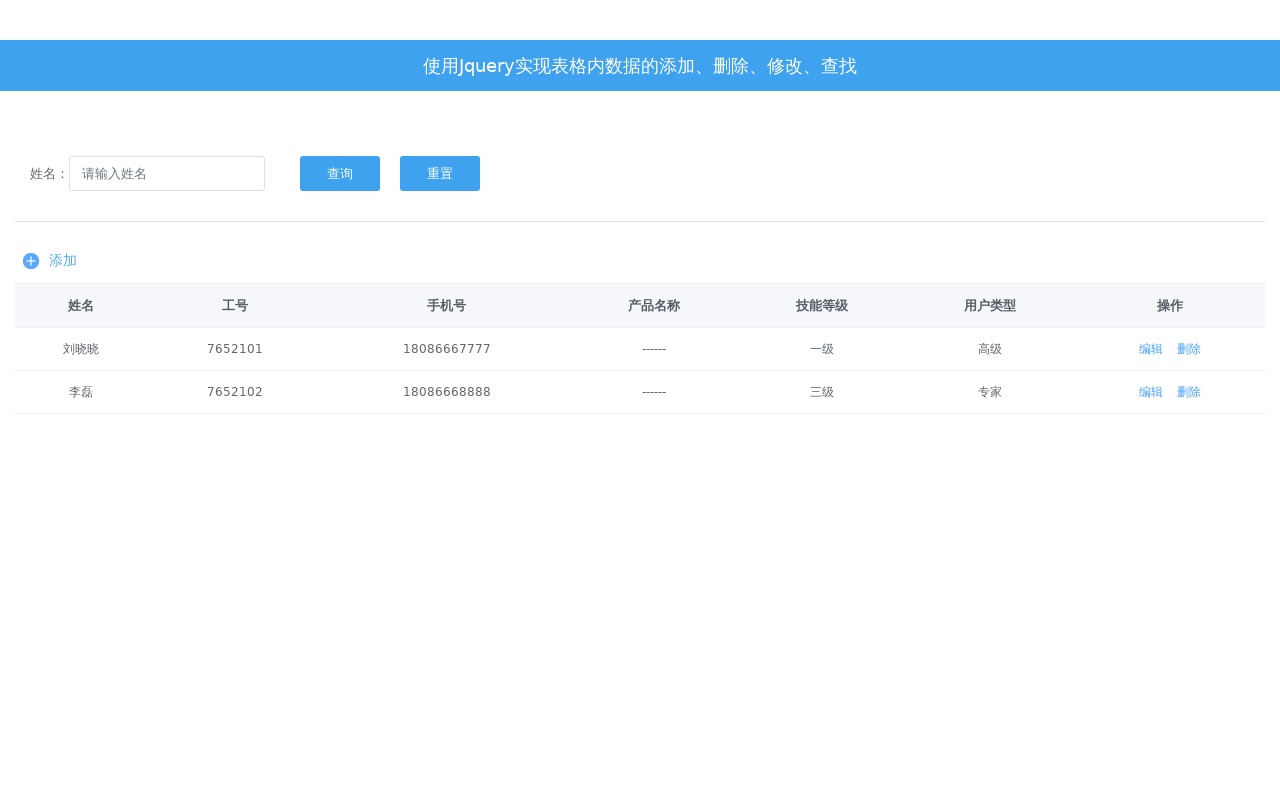Focus the 请输入姓名 name input field
Viewport: 1280px width, 800px height.
167,173
